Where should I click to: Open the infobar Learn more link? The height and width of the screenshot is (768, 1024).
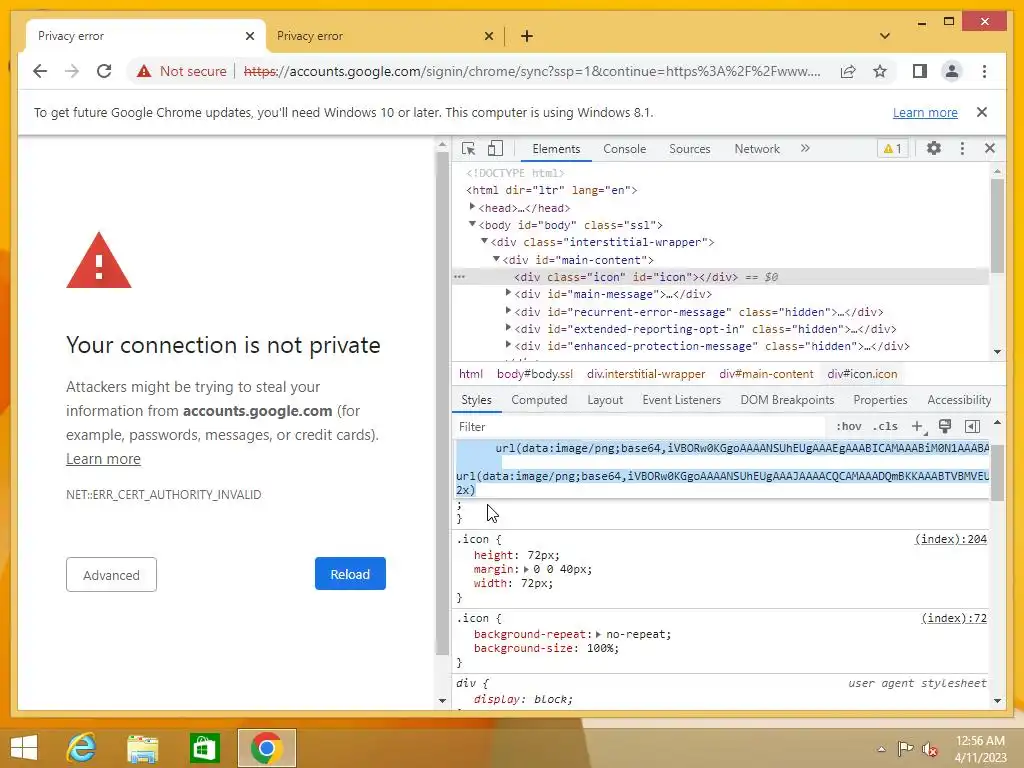925,112
